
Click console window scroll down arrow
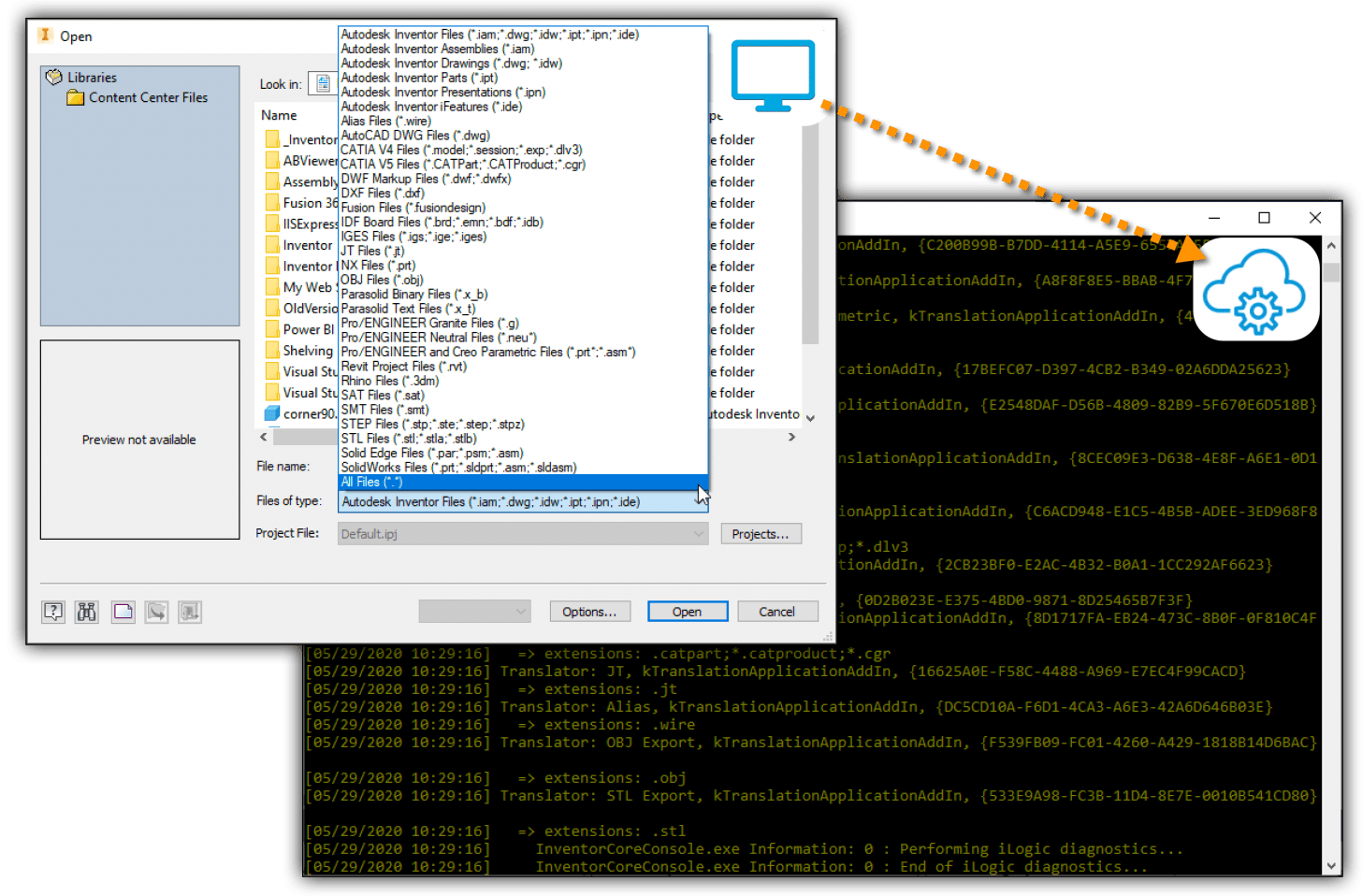(1331, 866)
